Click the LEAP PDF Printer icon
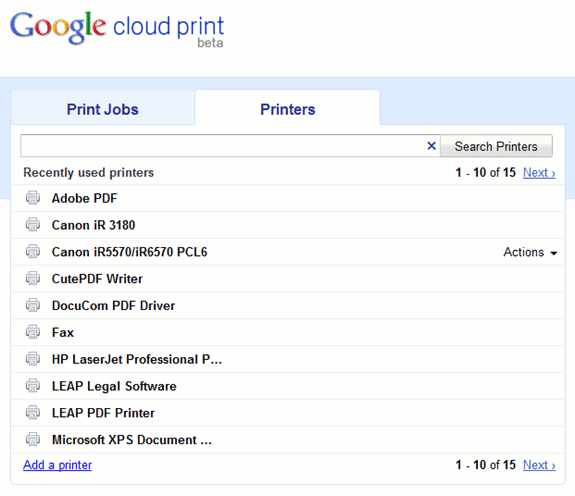 tap(33, 413)
